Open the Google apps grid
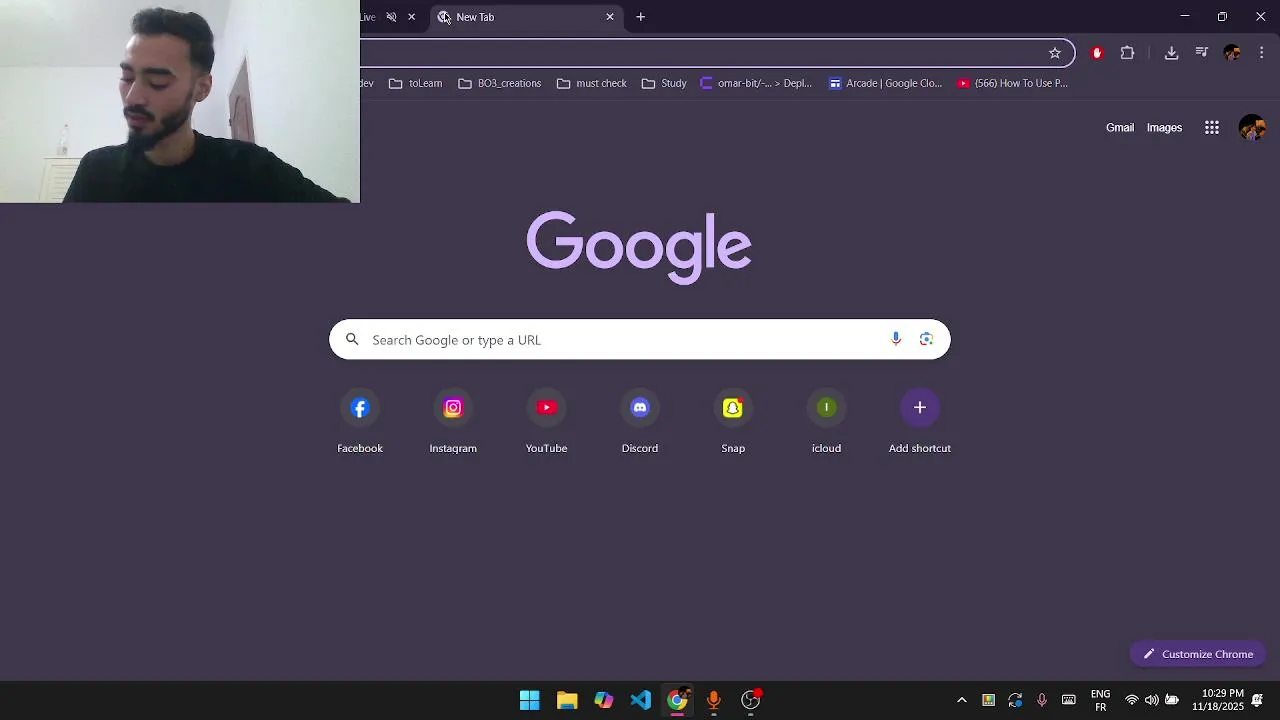1280x720 pixels. [1212, 127]
